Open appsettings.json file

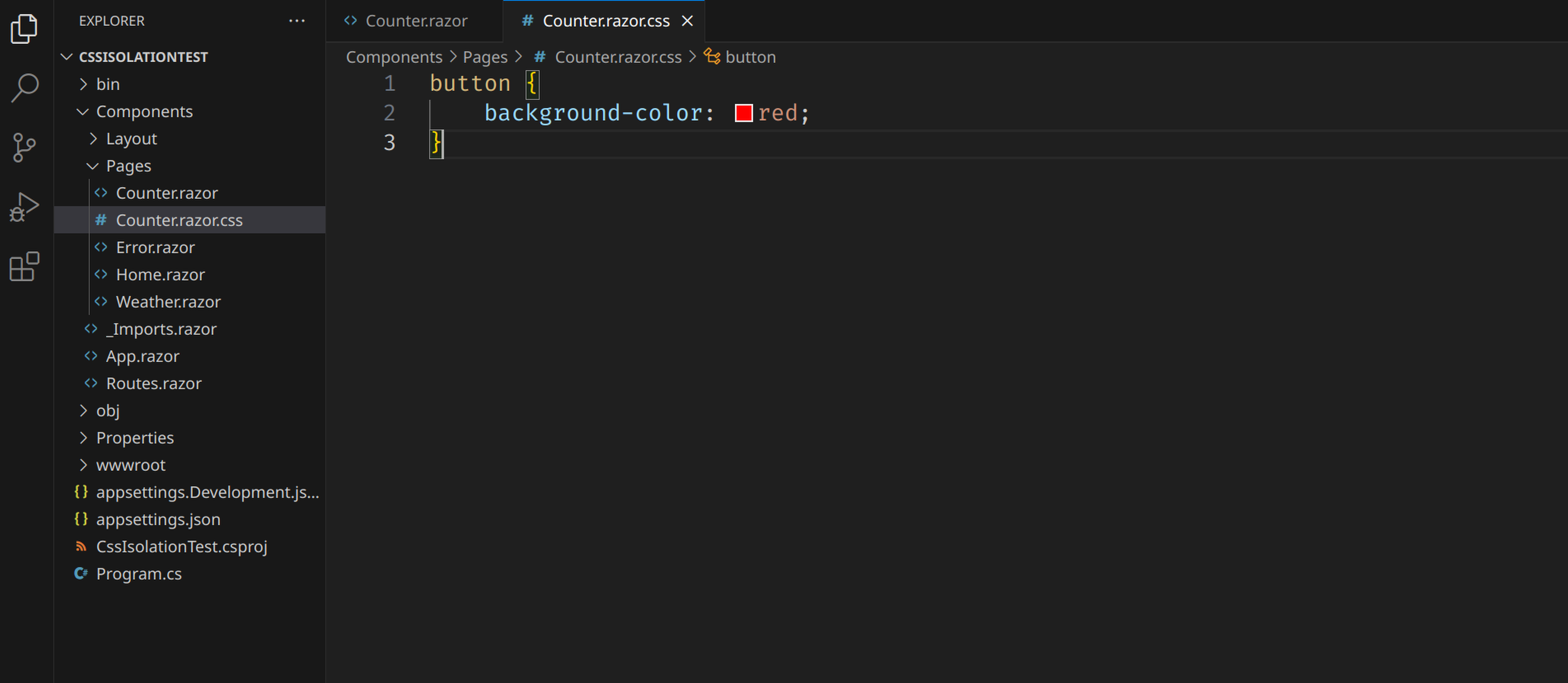[x=190, y=519]
